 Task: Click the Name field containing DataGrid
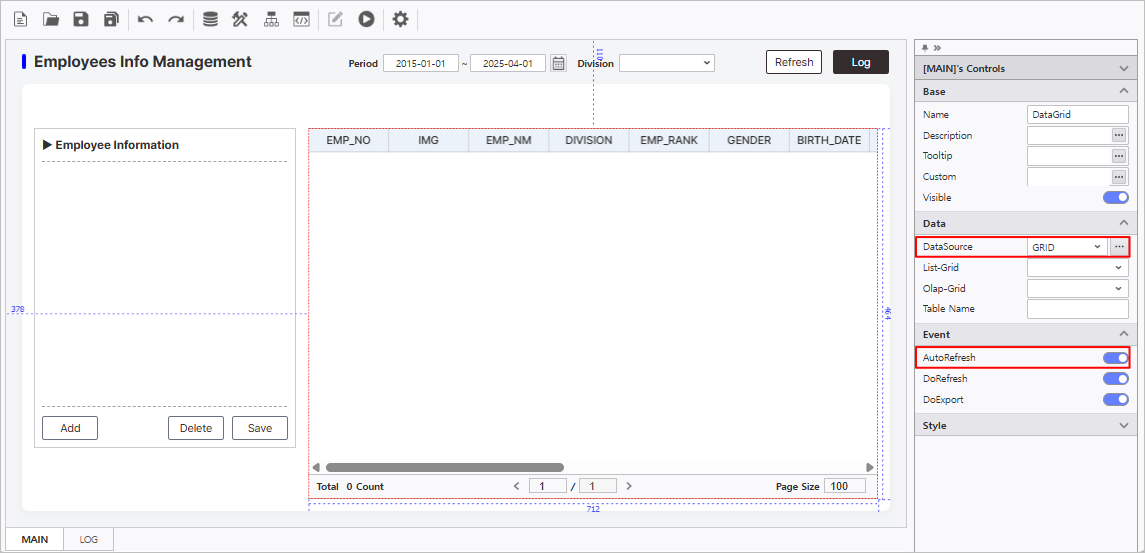(1078, 115)
